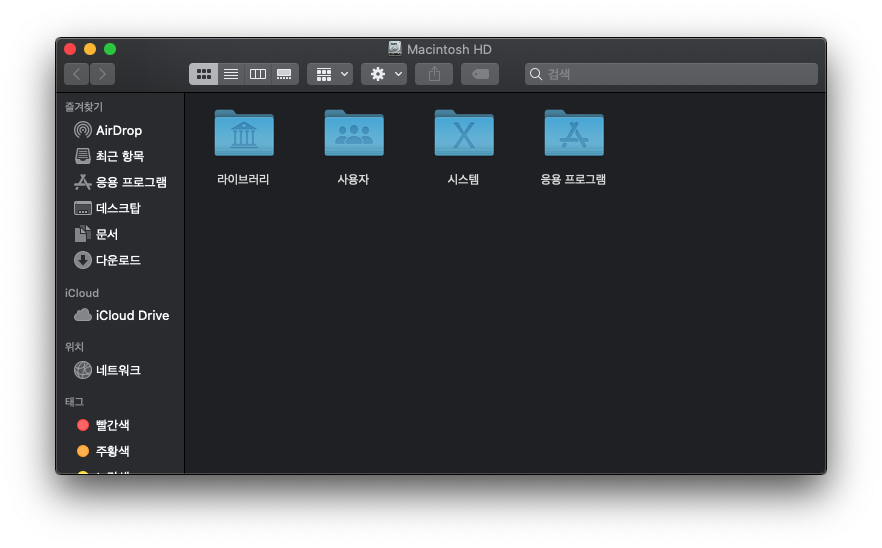
Task: Go to 데스크탑 in sidebar
Action: pos(107,208)
